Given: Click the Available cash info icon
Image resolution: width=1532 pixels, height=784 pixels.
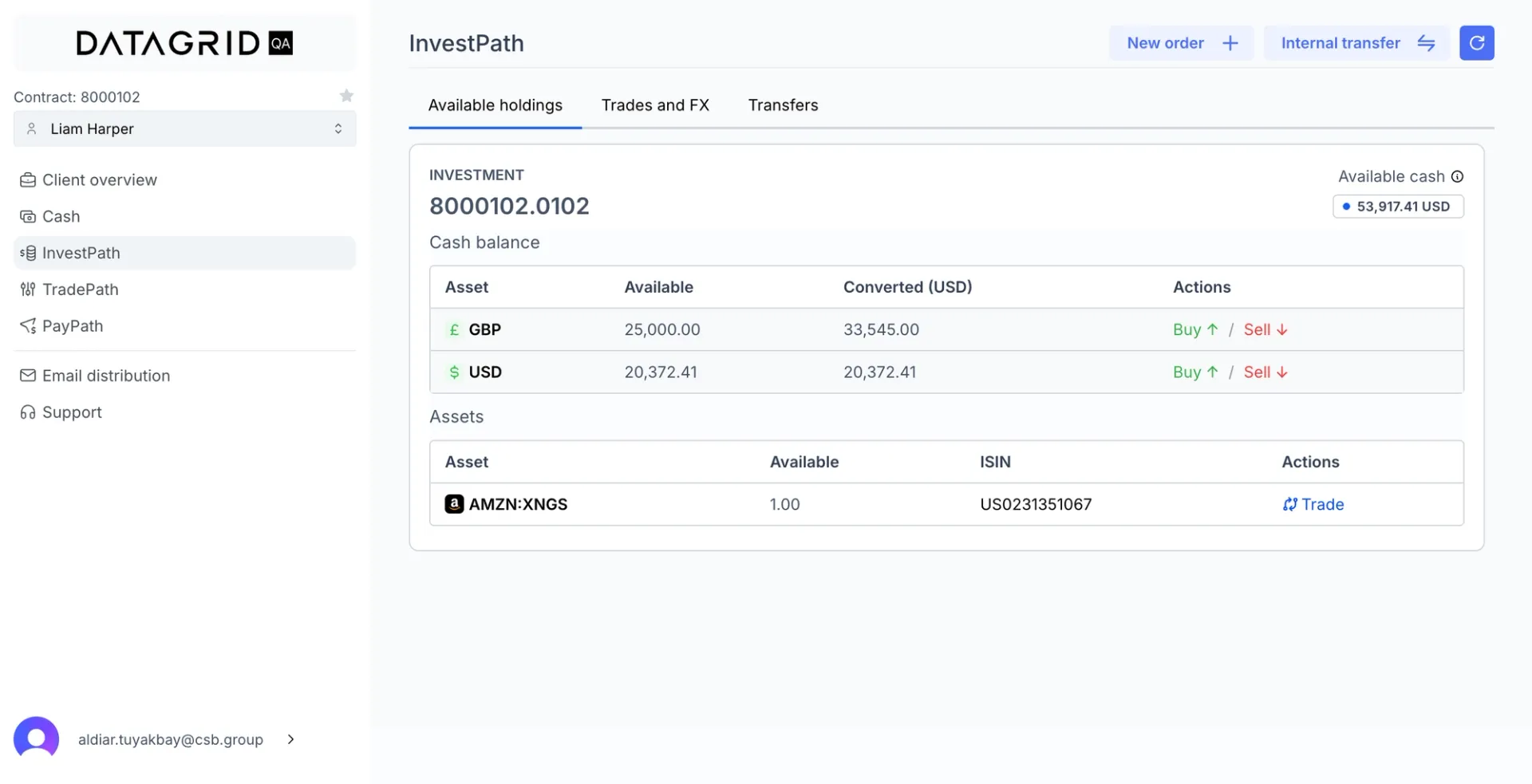Looking at the screenshot, I should (x=1457, y=176).
